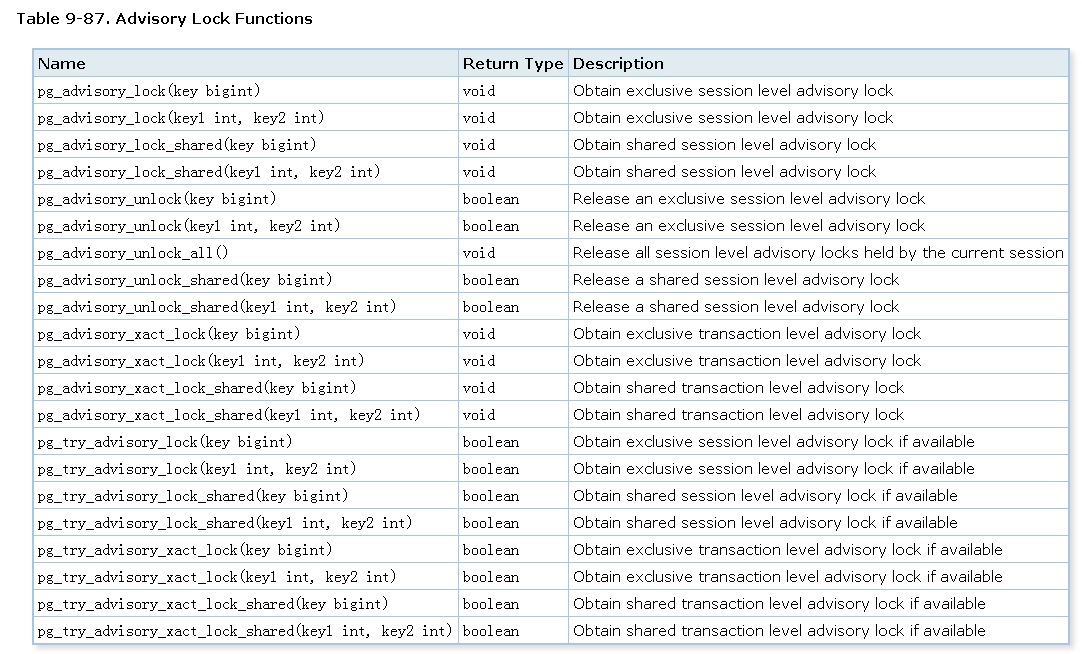Click description for pg_try_advisory_lock(key1 int, key2 int)
This screenshot has height=654, width=1082.
coord(773,469)
